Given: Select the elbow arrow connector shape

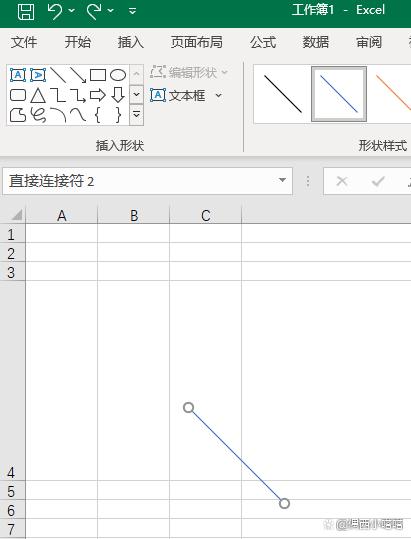Looking at the screenshot, I should coord(78,95).
